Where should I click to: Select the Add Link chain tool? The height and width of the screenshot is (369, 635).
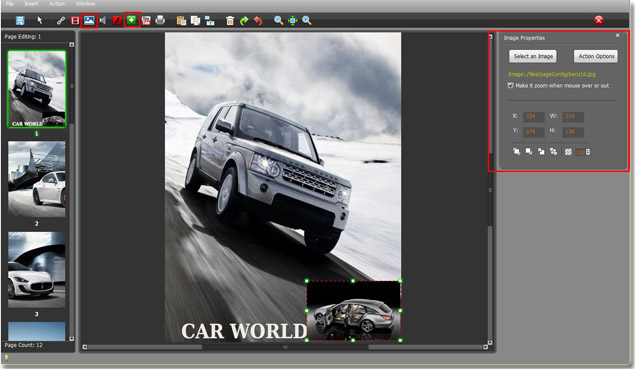point(61,20)
